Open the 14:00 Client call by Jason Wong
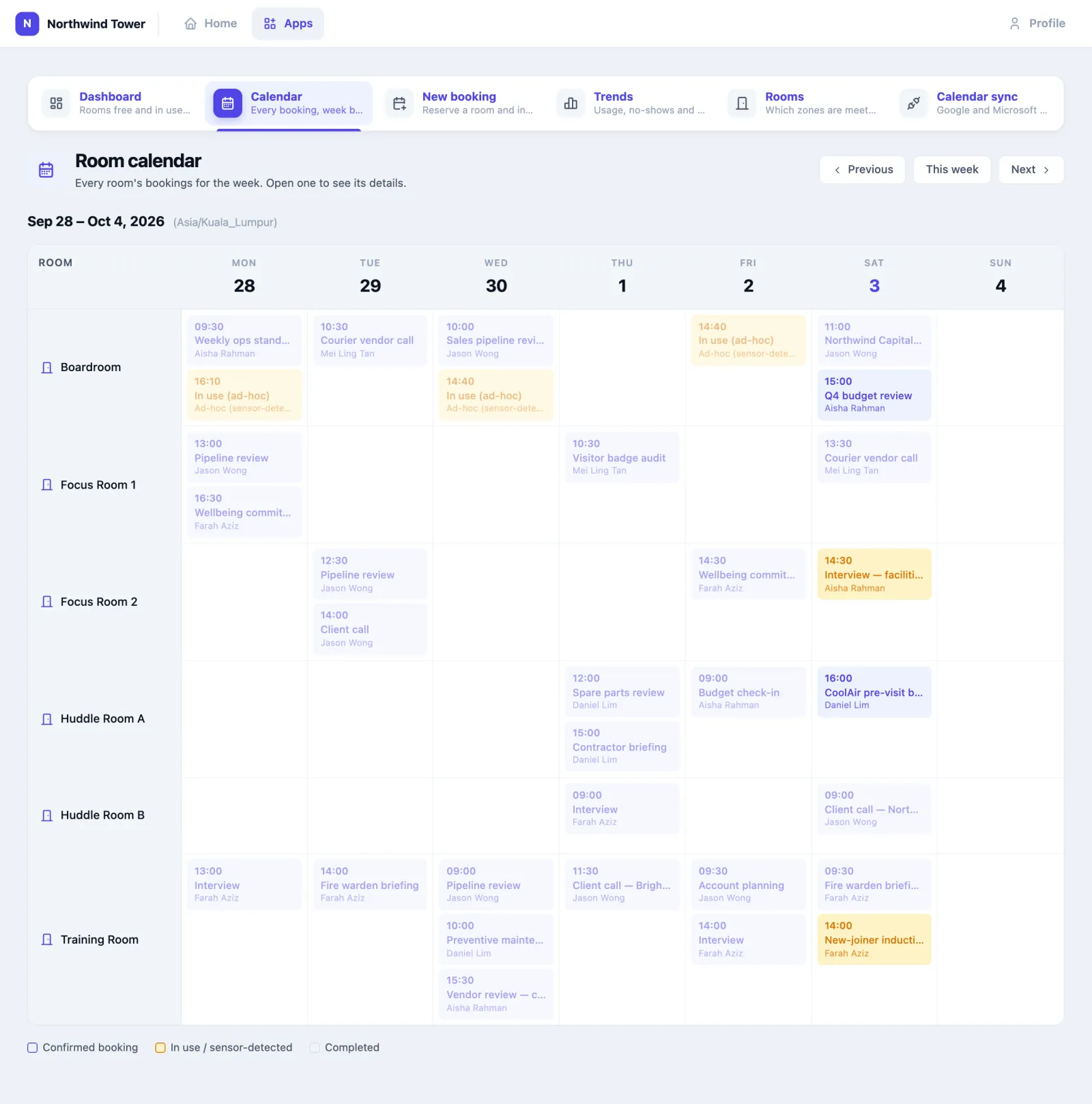The width and height of the screenshot is (1092, 1104). coord(370,628)
